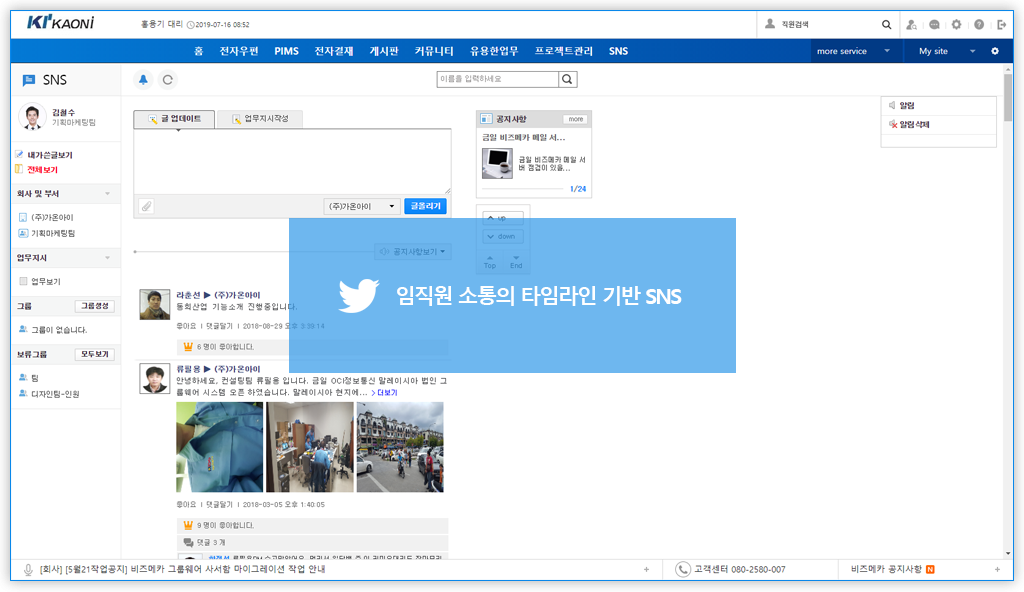Click the 이름을 입력하세요 search field
The width and height of the screenshot is (1024, 592).
(x=497, y=80)
